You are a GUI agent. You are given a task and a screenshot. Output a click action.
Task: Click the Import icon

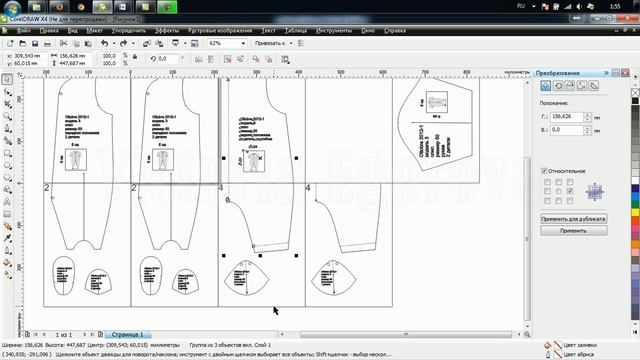click(x=147, y=43)
